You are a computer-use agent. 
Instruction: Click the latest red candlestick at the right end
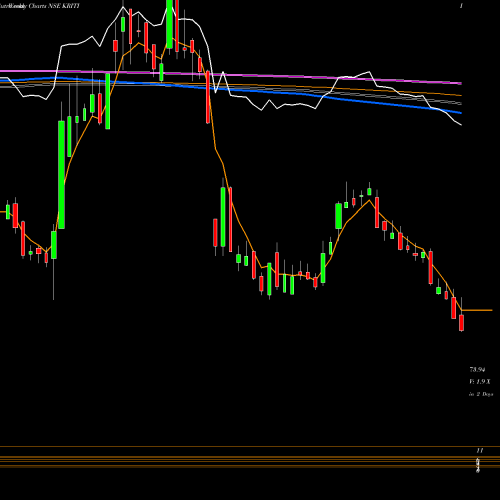click(461, 323)
